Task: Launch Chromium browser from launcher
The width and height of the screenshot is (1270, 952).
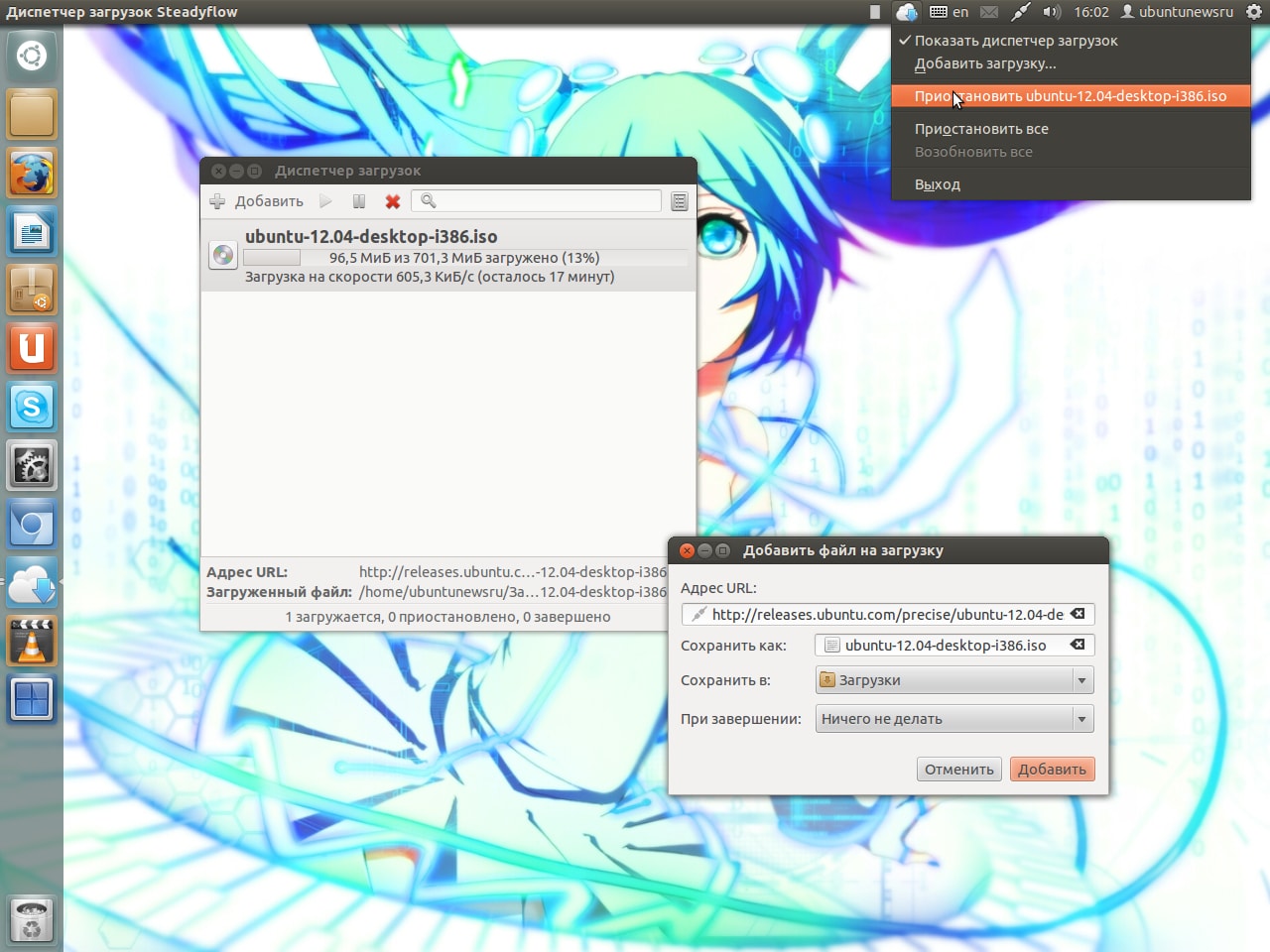Action: coord(32,525)
